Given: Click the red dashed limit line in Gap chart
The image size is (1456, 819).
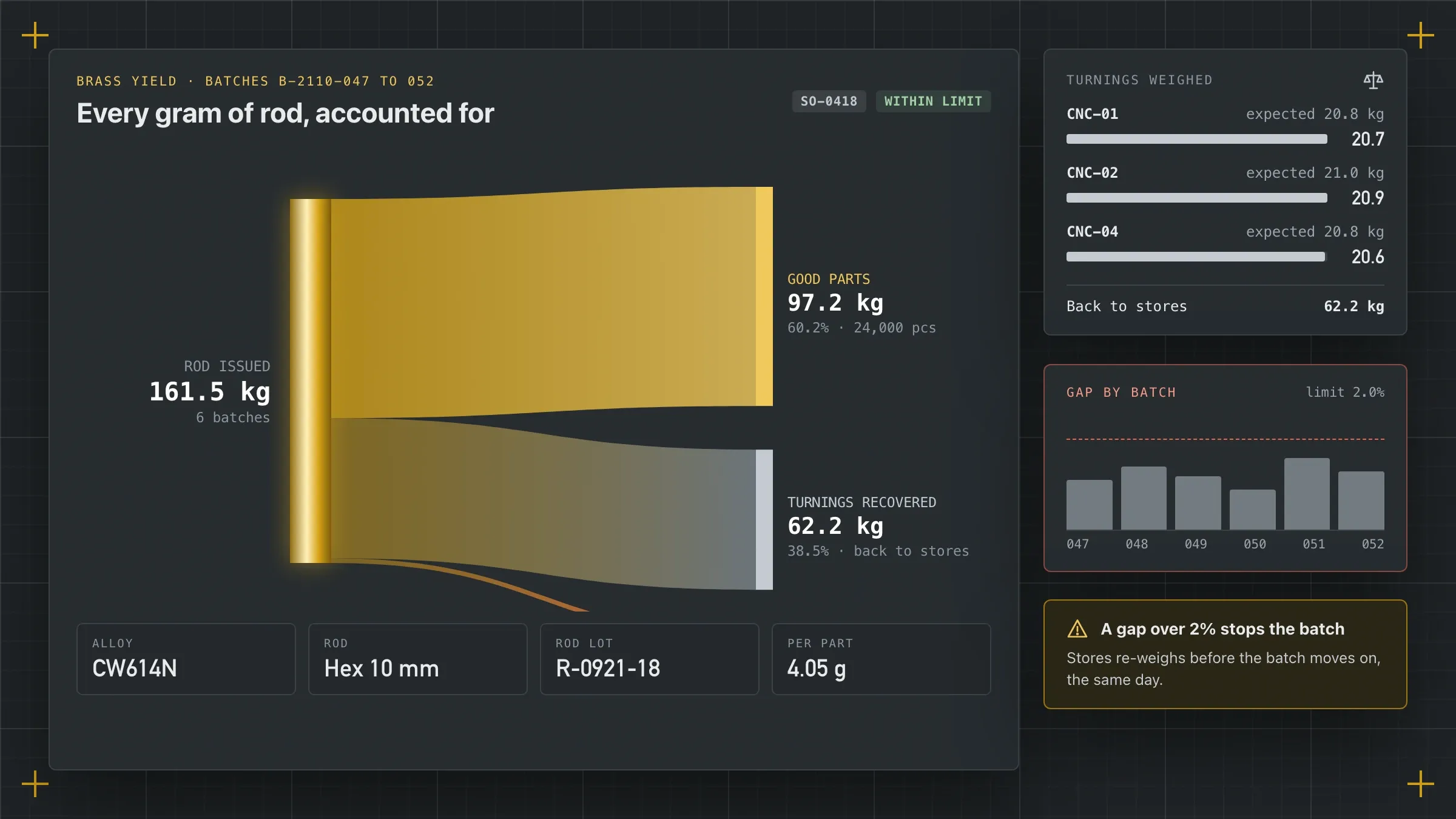Looking at the screenshot, I should [1225, 439].
